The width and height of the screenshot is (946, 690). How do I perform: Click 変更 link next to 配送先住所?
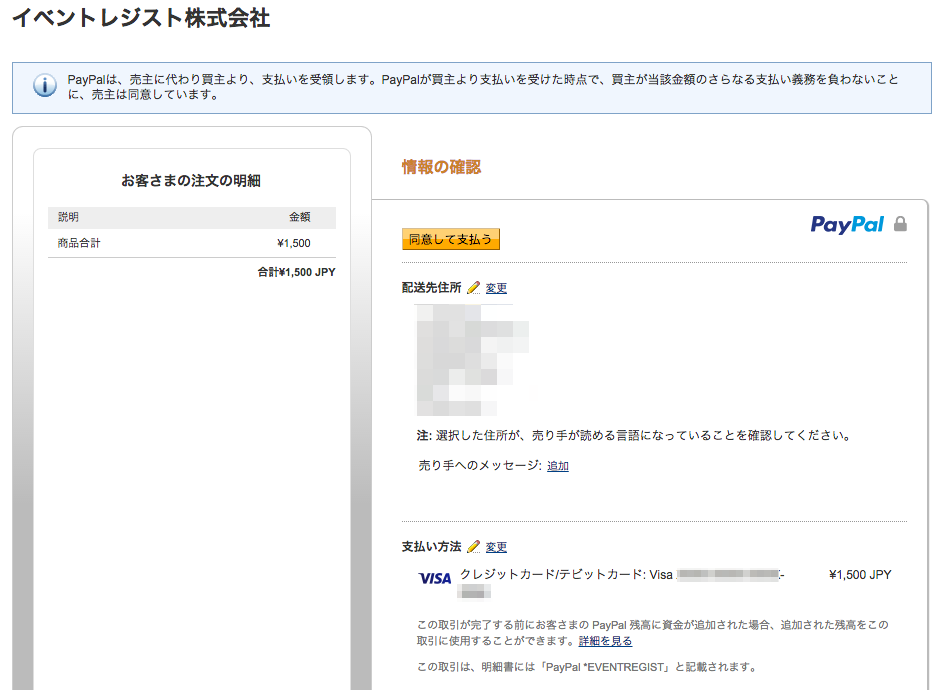click(496, 288)
